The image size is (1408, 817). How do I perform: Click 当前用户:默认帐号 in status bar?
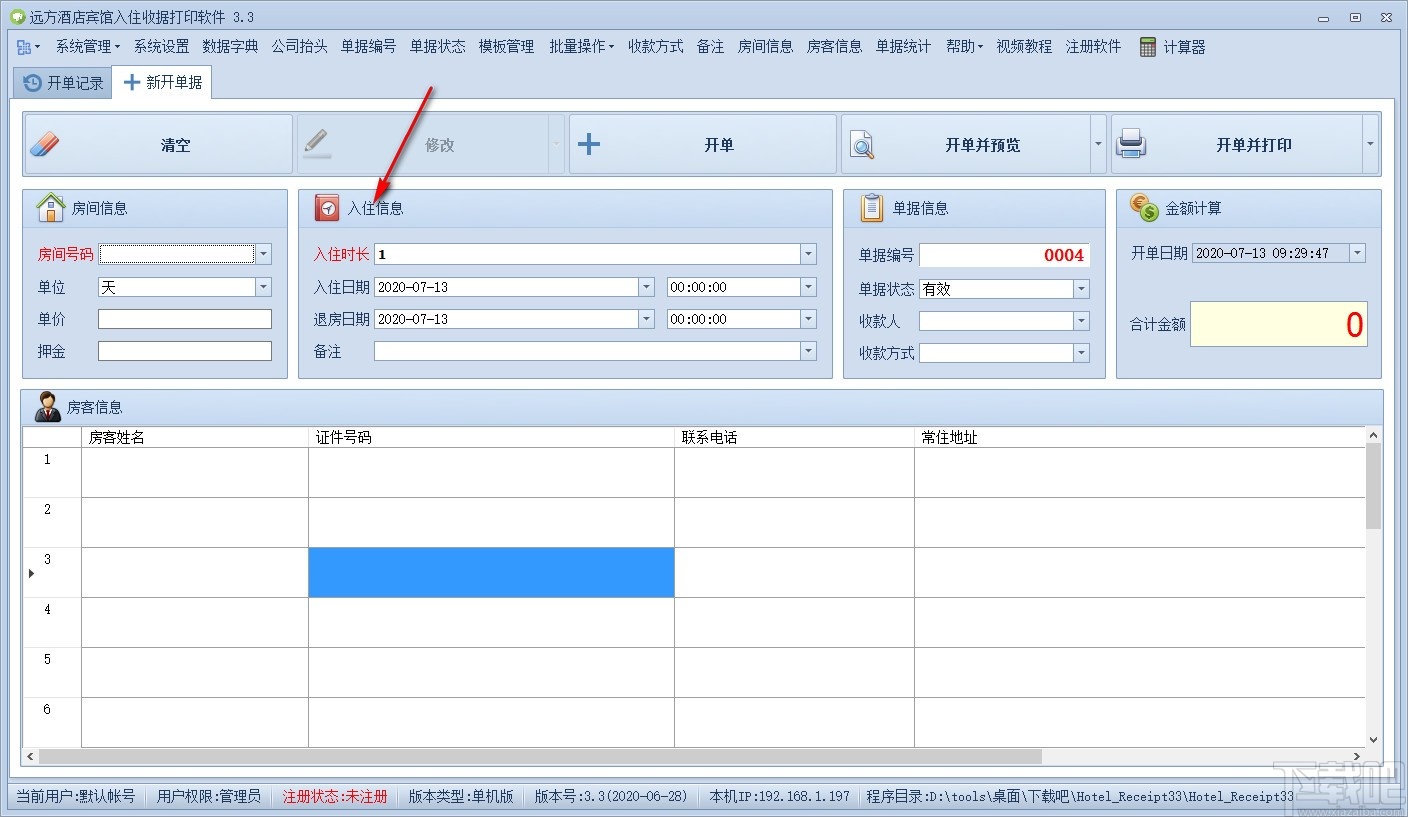coord(76,796)
